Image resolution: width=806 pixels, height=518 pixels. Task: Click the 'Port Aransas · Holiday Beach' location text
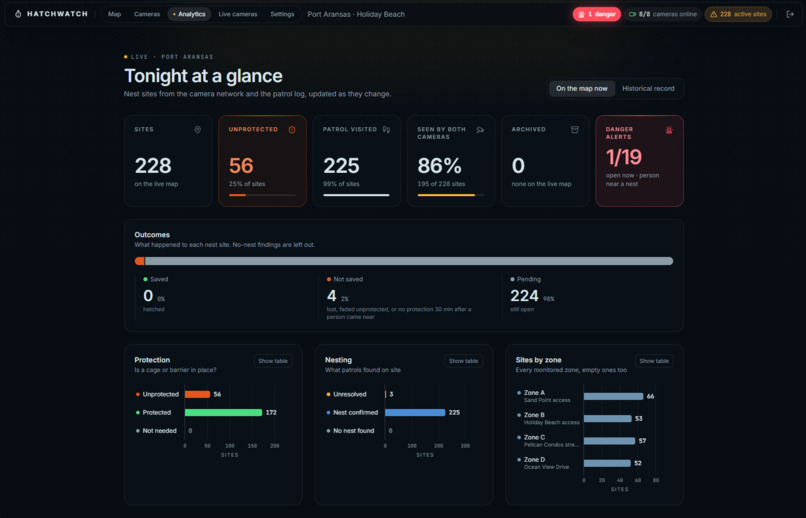356,14
